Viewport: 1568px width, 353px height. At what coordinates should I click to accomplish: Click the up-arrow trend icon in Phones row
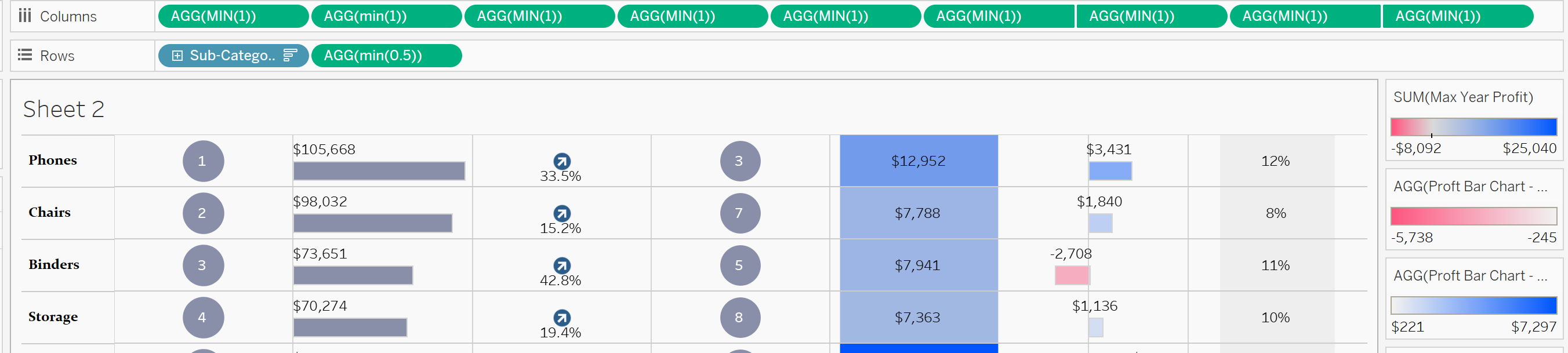pos(561,161)
